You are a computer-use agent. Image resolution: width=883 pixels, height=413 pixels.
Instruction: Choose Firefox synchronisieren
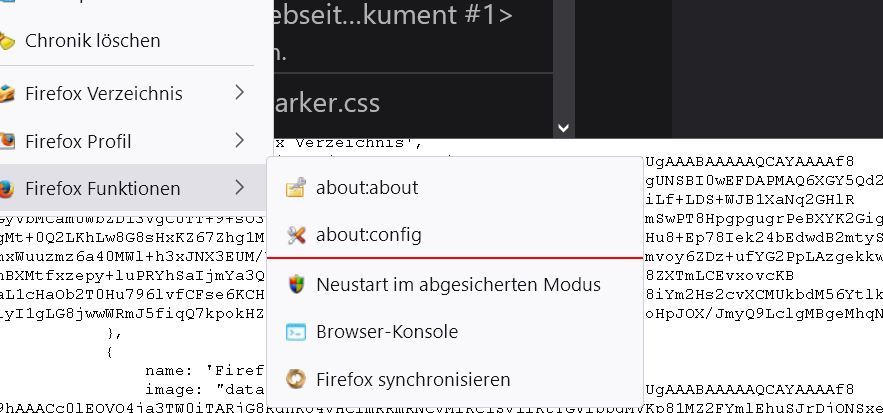pos(413,380)
